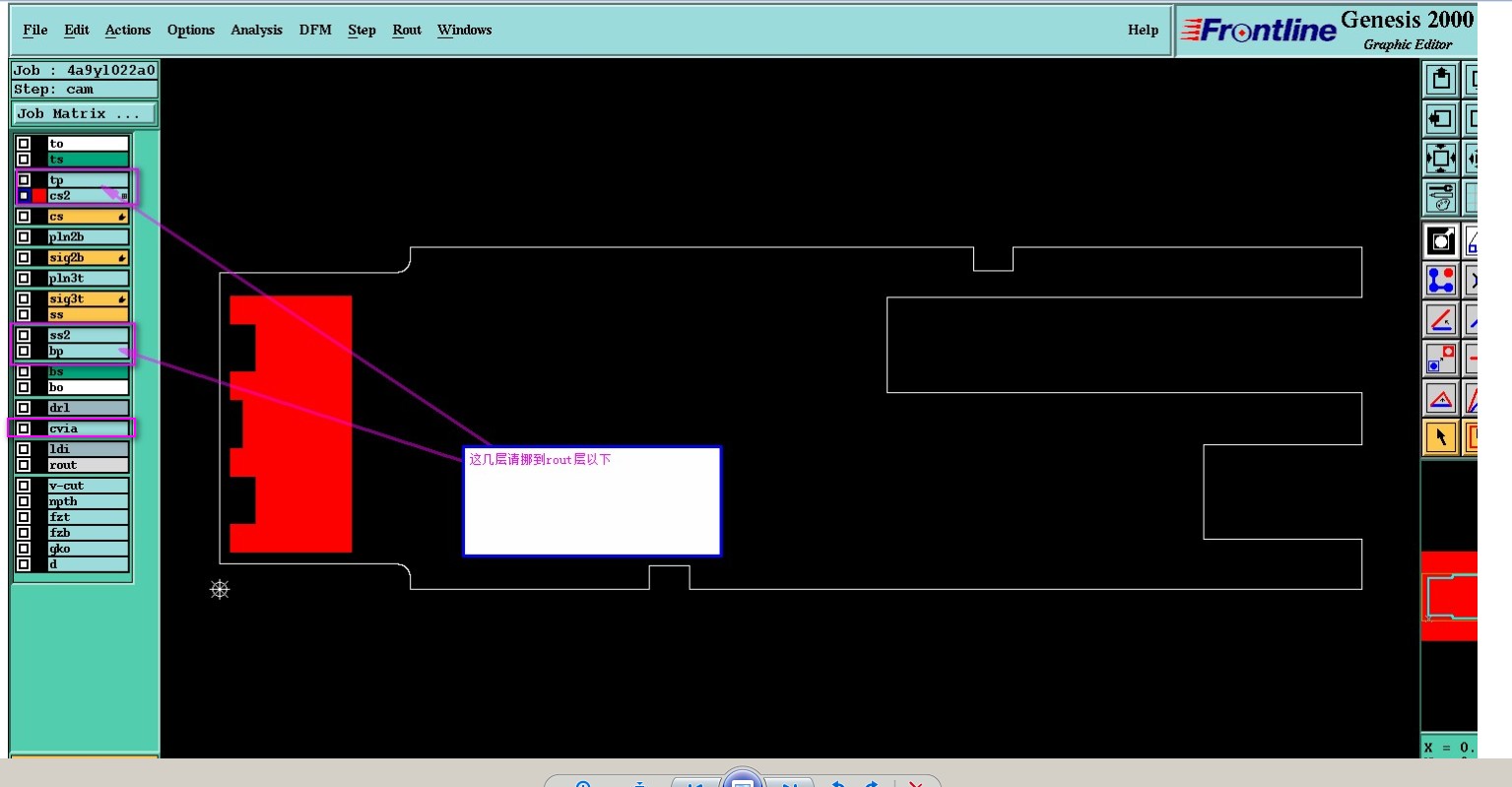The image size is (1512, 787).
Task: Select the bp layer name
Action: (89, 352)
